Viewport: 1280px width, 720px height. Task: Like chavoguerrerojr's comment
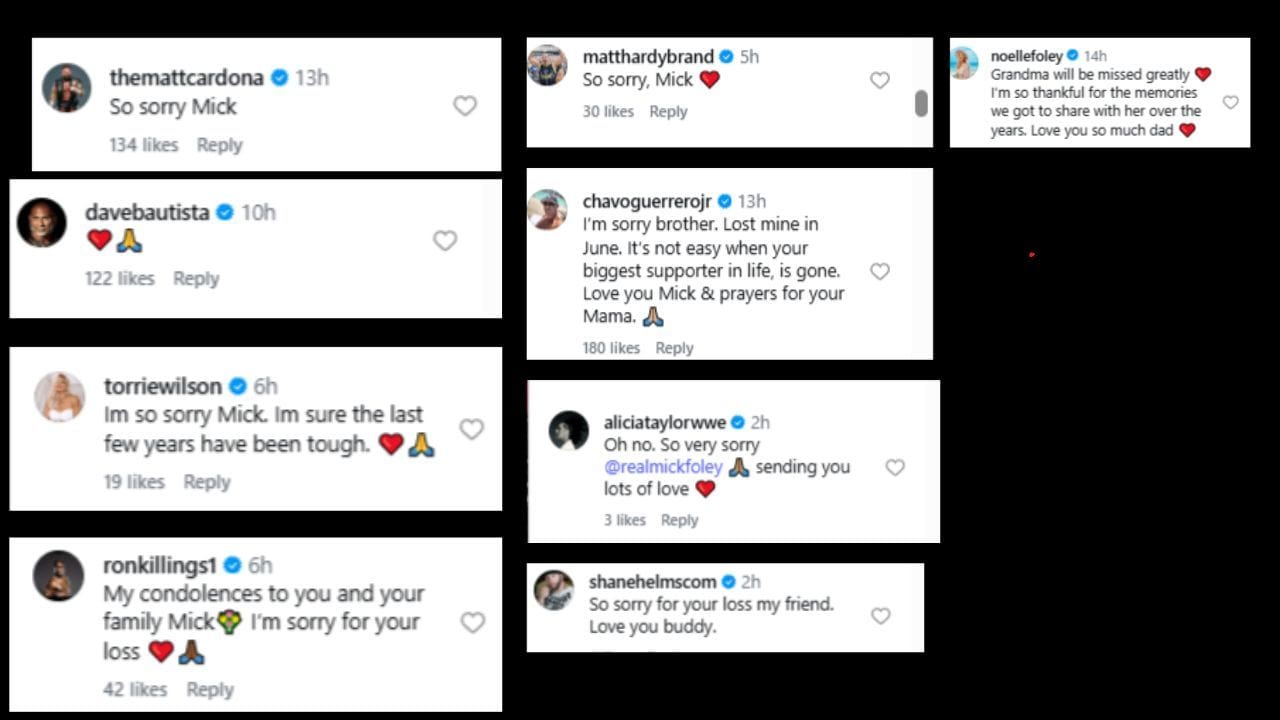coord(880,270)
